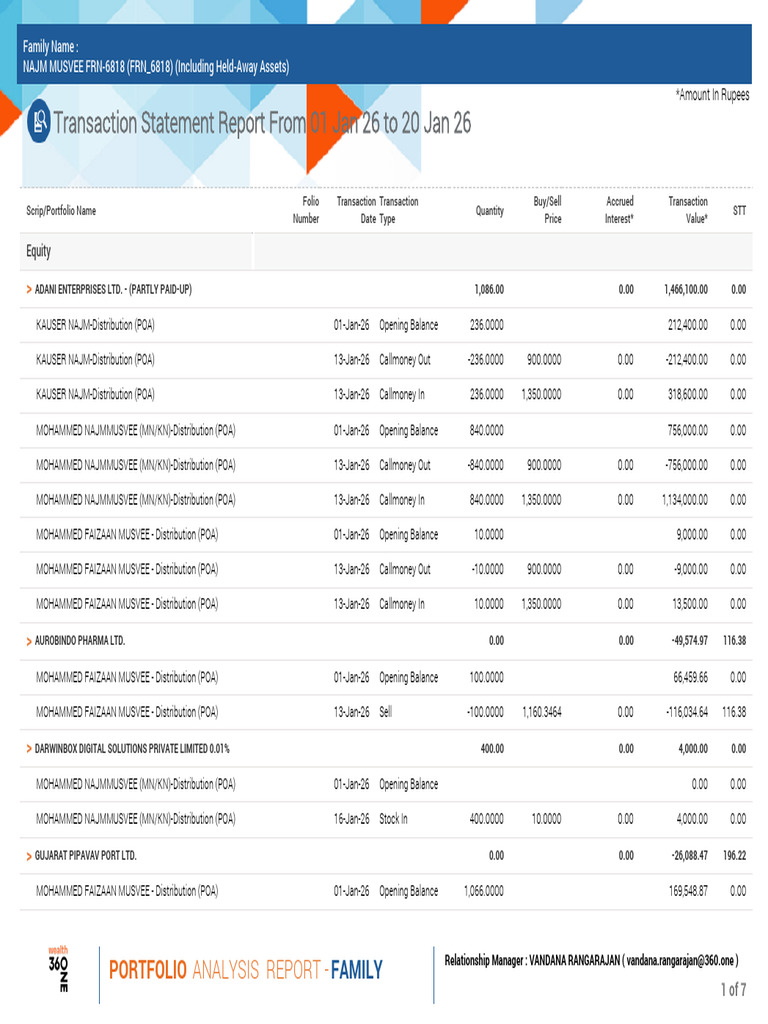Click the PORTFOLIO ANALYSIS REPORT - FAMILY footer

246,970
